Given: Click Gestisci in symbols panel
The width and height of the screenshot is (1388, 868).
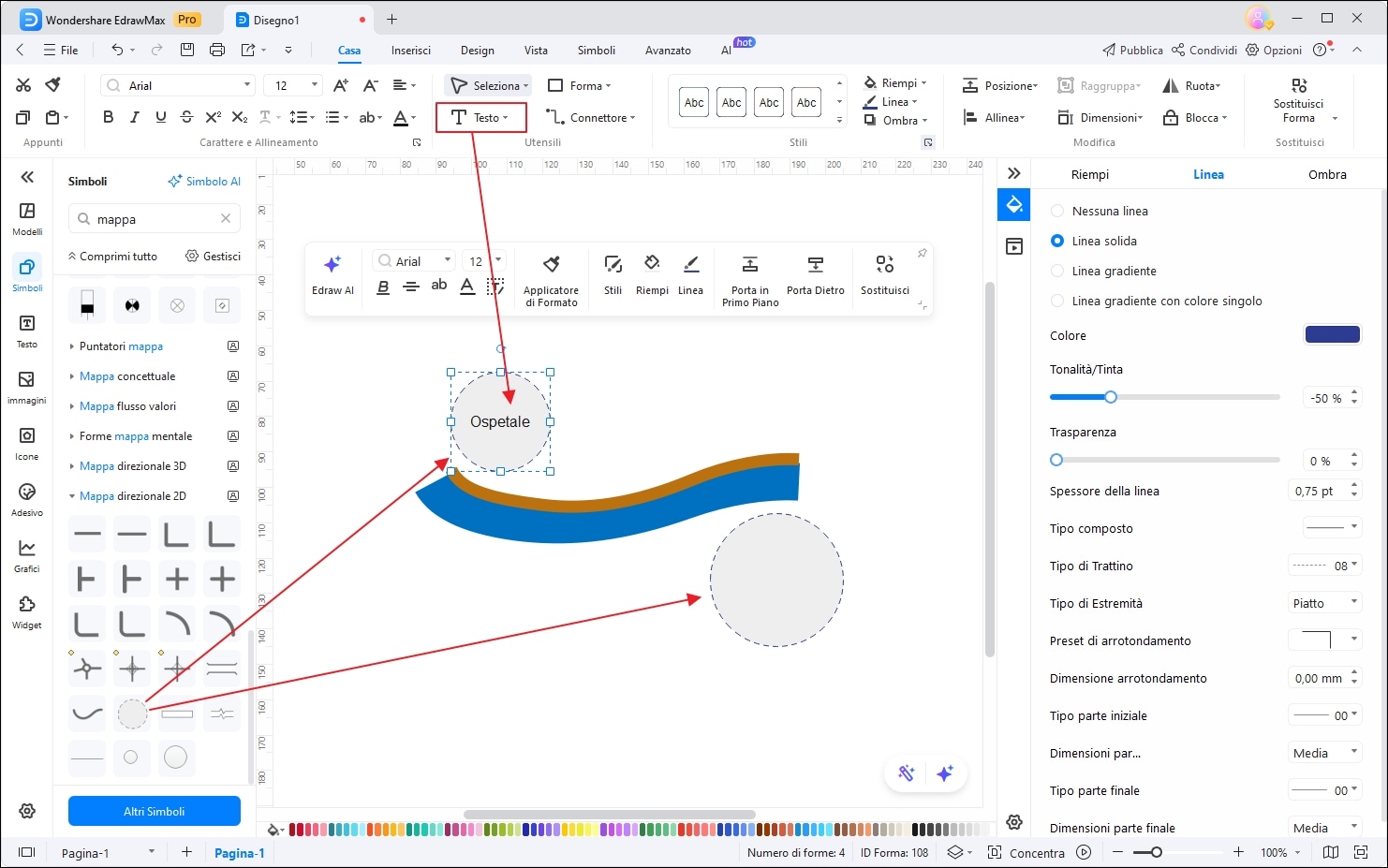Looking at the screenshot, I should (213, 256).
